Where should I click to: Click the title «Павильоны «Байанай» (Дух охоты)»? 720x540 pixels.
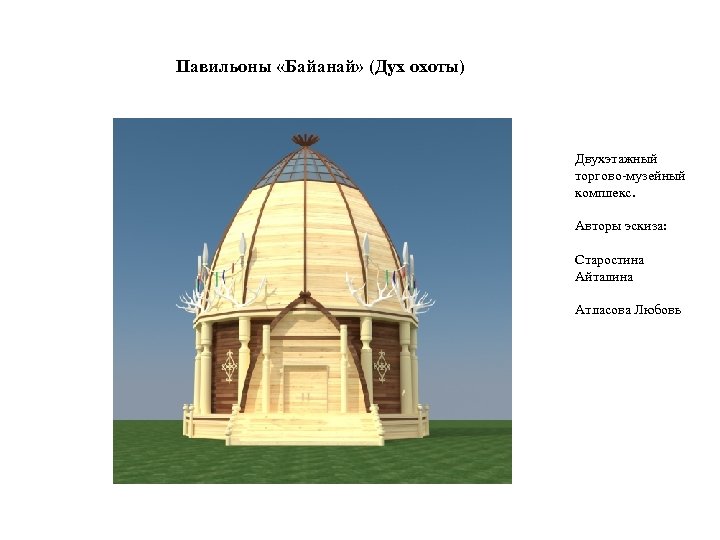pyautogui.click(x=320, y=67)
